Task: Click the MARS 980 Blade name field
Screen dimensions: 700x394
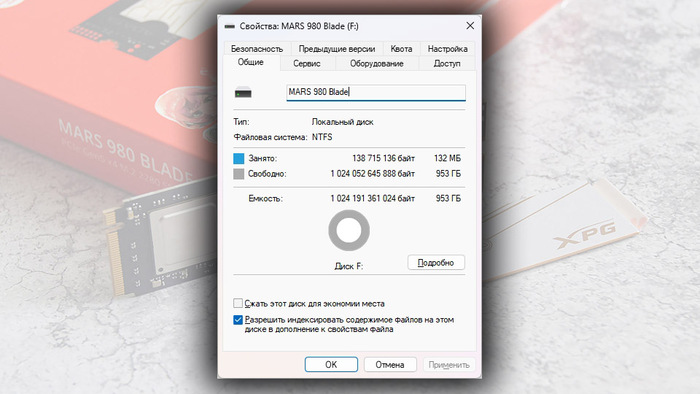Action: point(376,92)
